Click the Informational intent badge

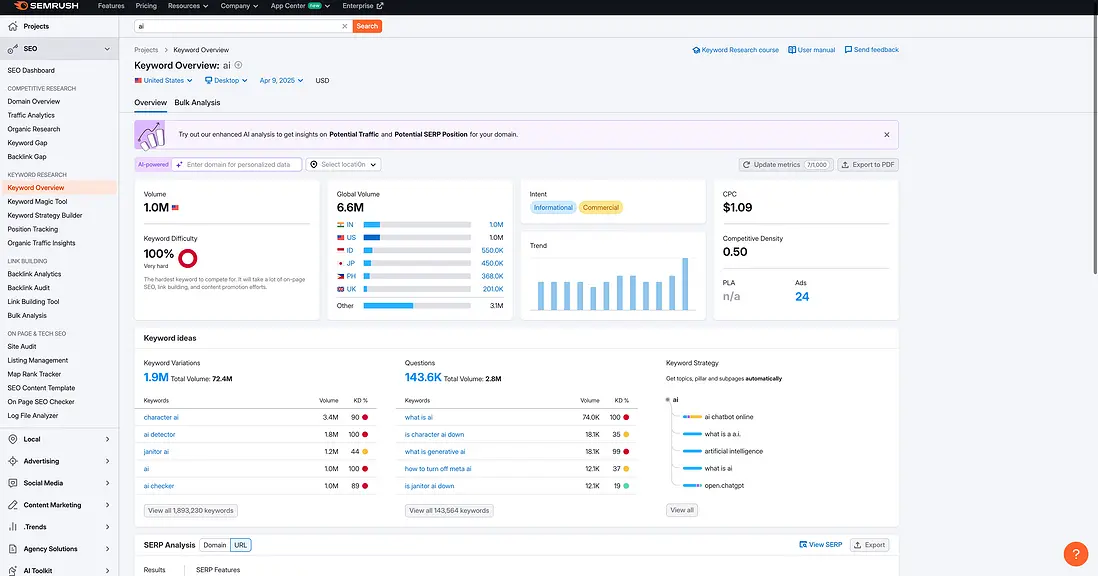(x=553, y=207)
